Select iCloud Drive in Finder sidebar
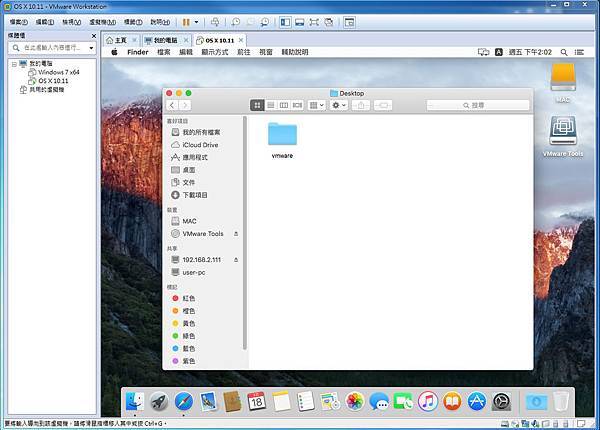This screenshot has width=600, height=430. (201, 145)
